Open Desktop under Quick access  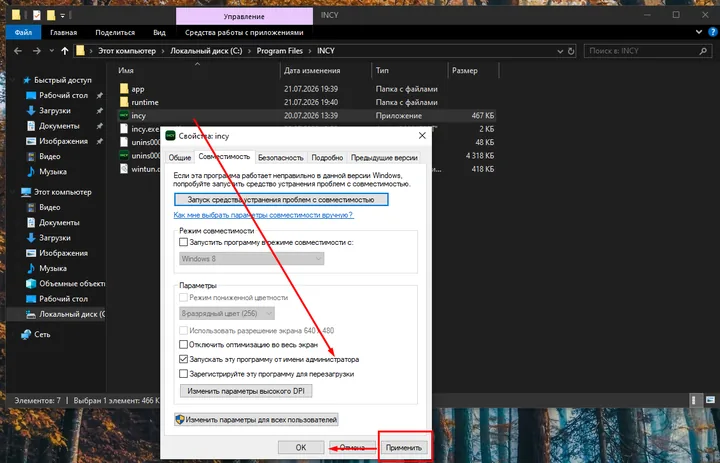tap(63, 96)
